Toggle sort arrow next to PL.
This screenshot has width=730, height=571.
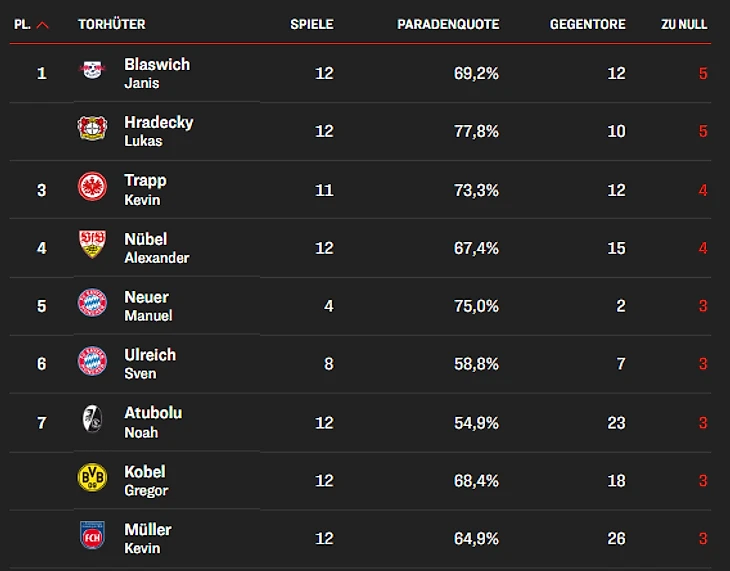click(x=42, y=25)
